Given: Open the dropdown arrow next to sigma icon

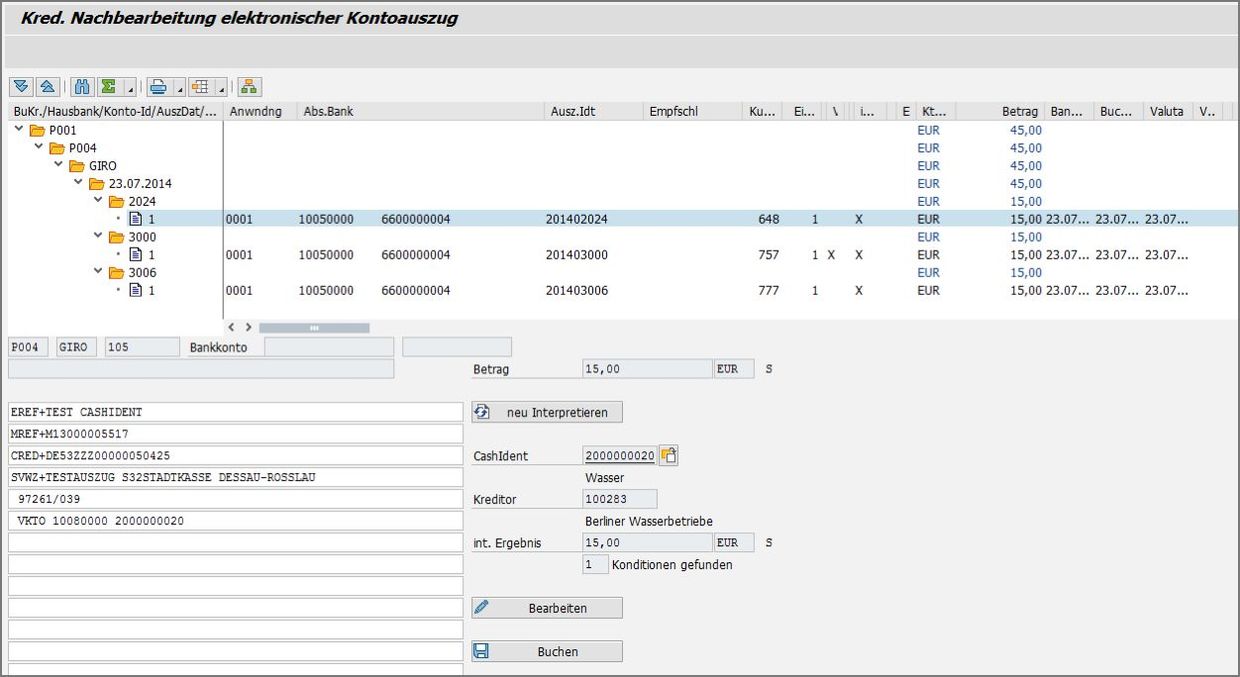Looking at the screenshot, I should coord(130,88).
